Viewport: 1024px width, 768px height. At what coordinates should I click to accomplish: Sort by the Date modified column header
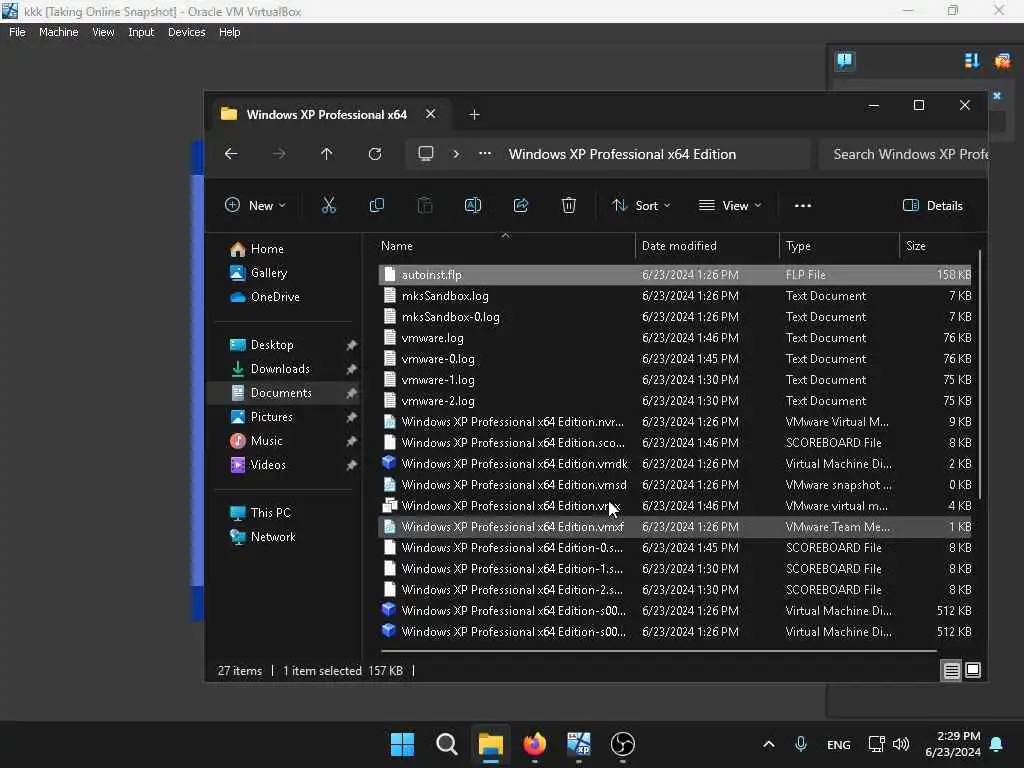pyautogui.click(x=707, y=246)
